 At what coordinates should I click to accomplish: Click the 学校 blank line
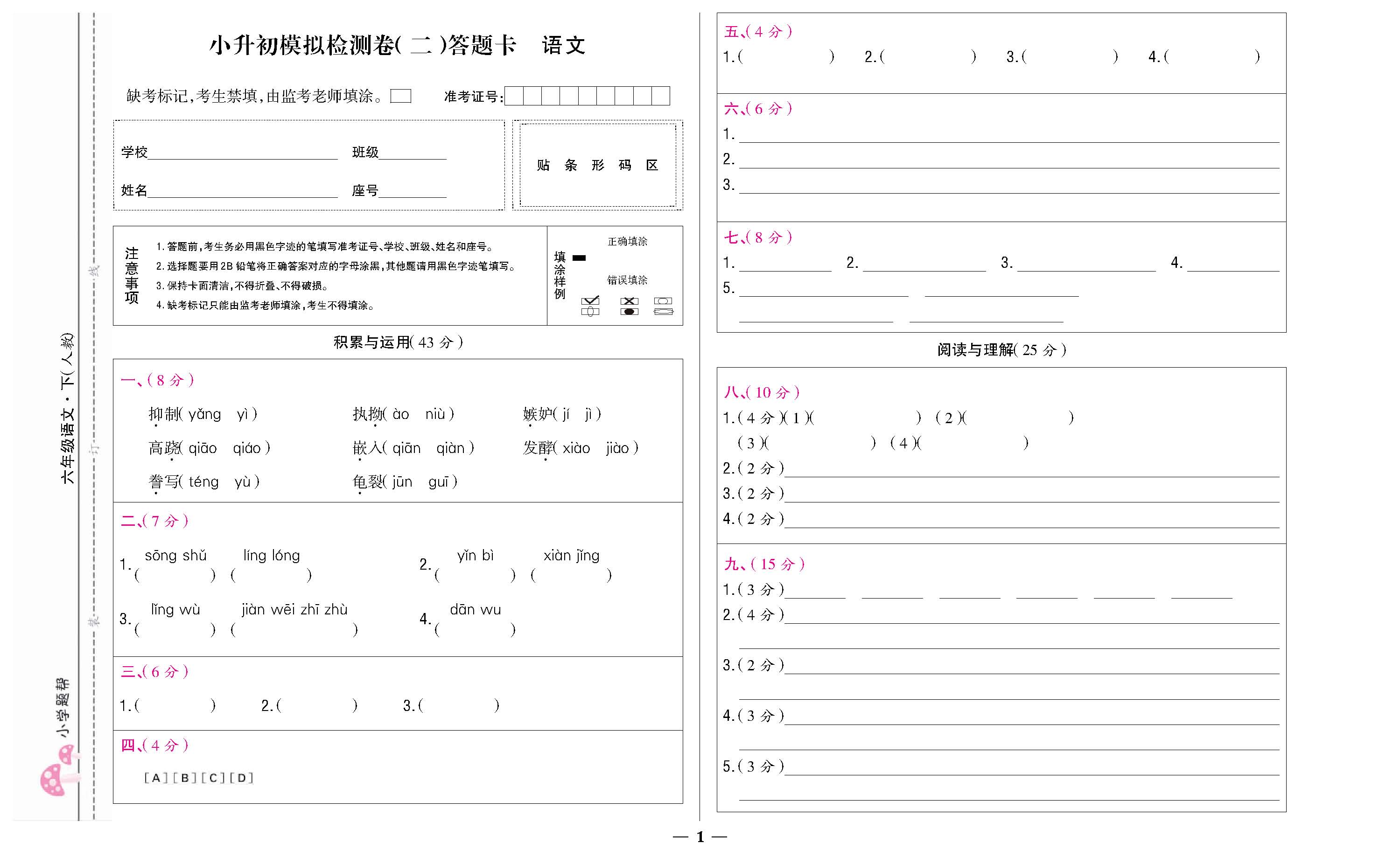click(243, 153)
